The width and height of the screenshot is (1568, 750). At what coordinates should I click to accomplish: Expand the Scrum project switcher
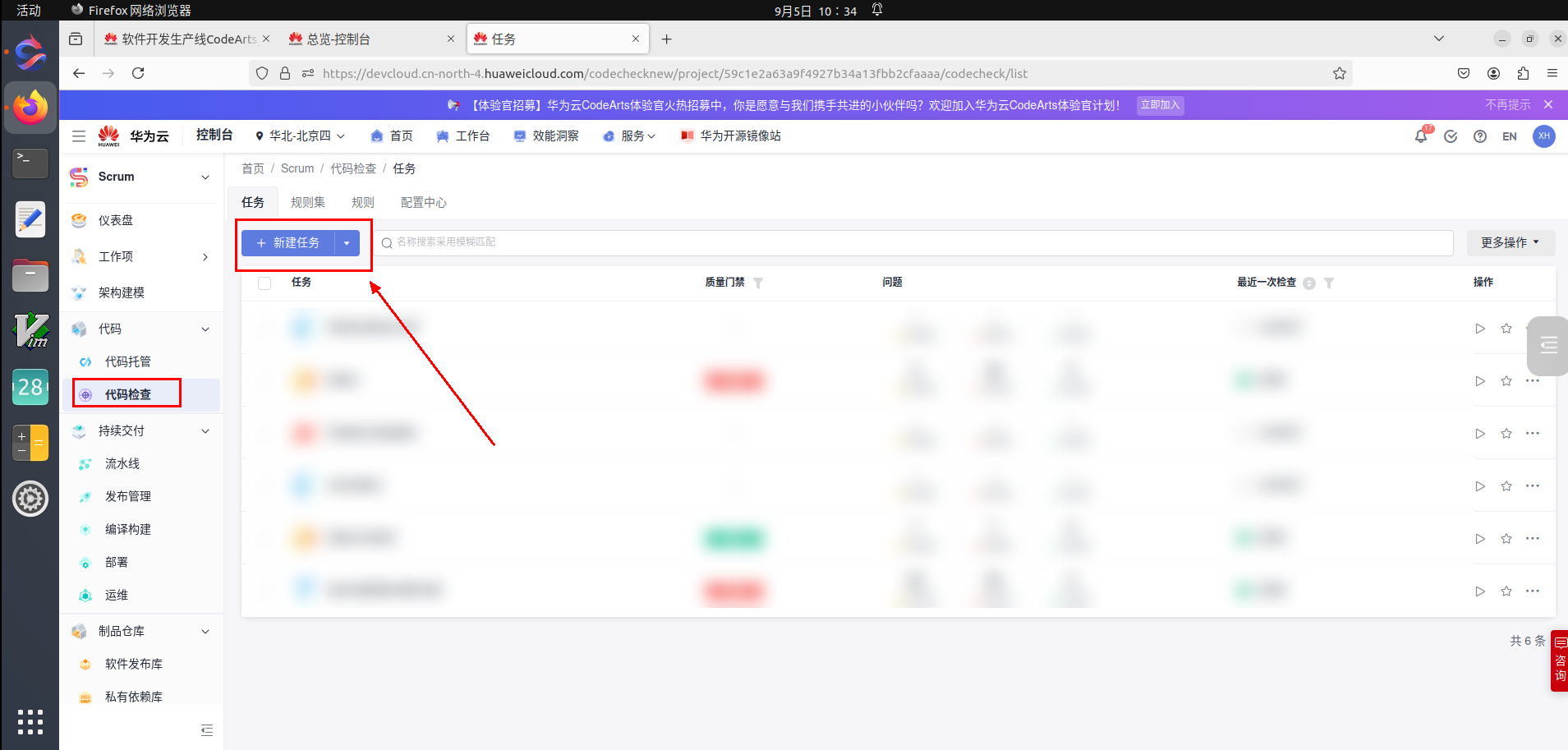click(205, 177)
